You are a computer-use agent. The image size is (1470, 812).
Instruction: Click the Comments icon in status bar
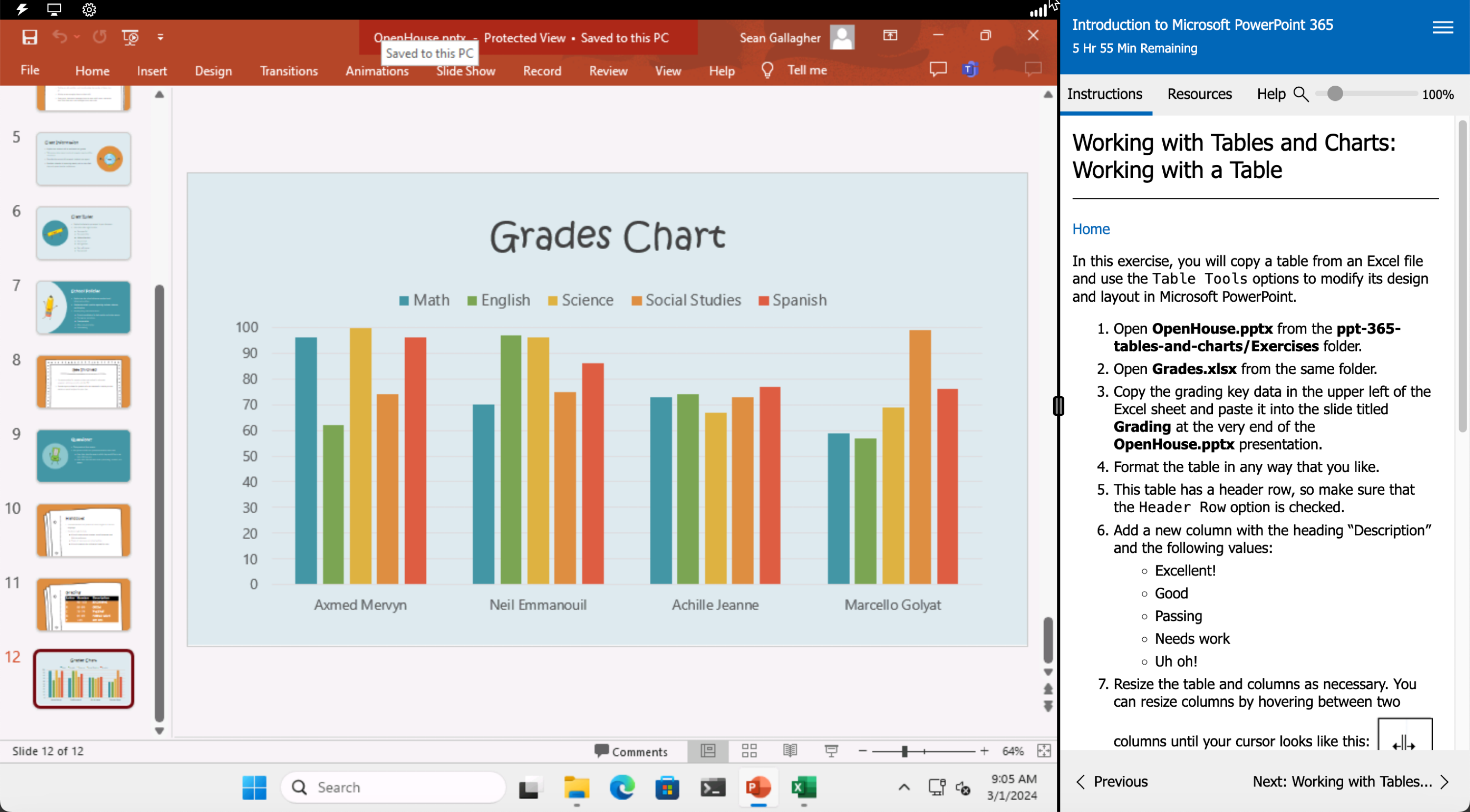click(631, 751)
